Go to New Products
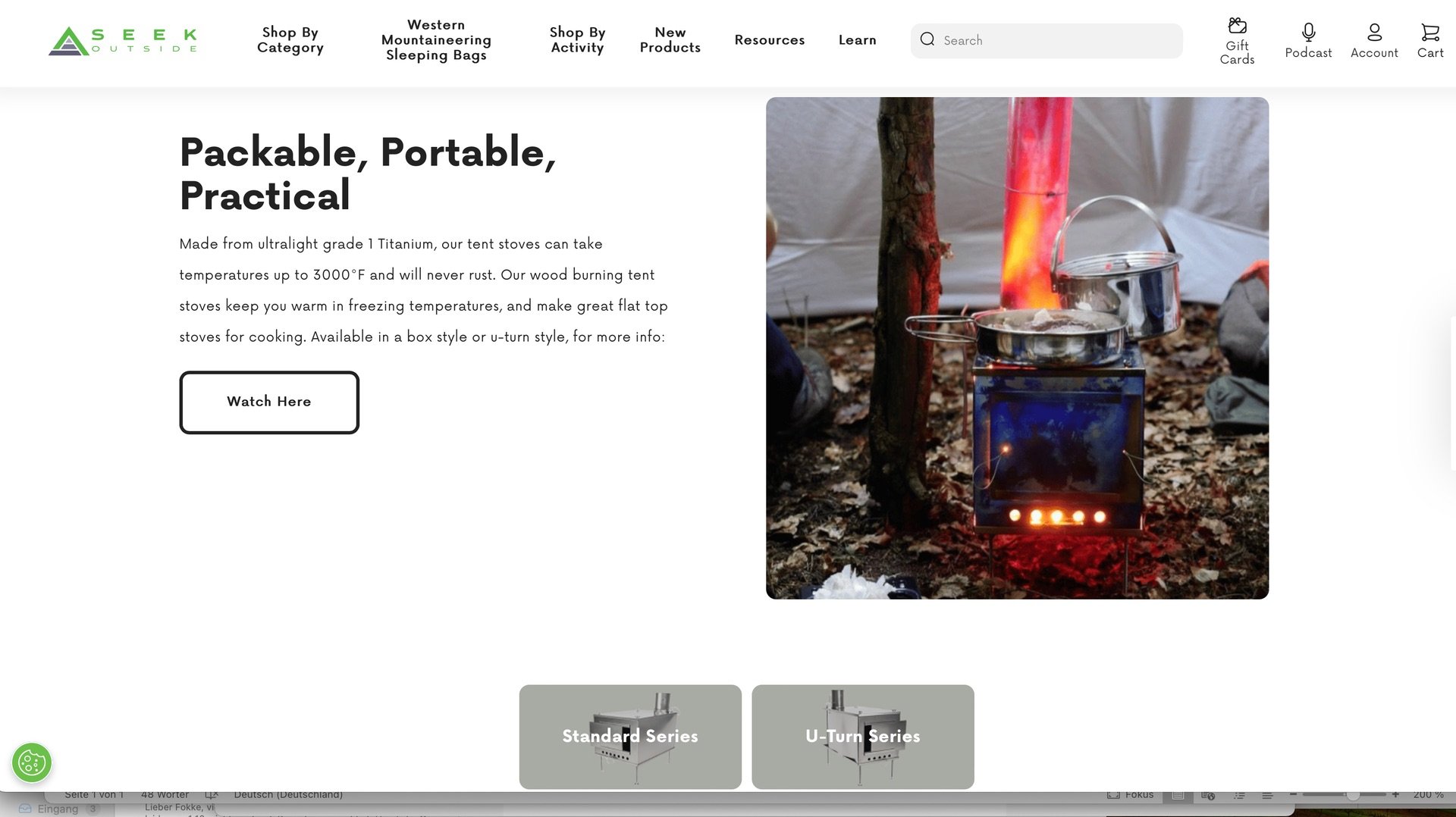Screen dimensions: 1456x817 (x=670, y=40)
